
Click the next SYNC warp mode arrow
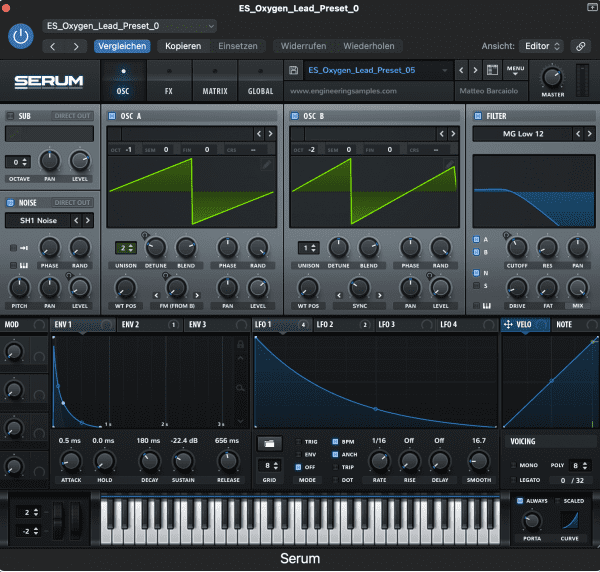[x=380, y=295]
